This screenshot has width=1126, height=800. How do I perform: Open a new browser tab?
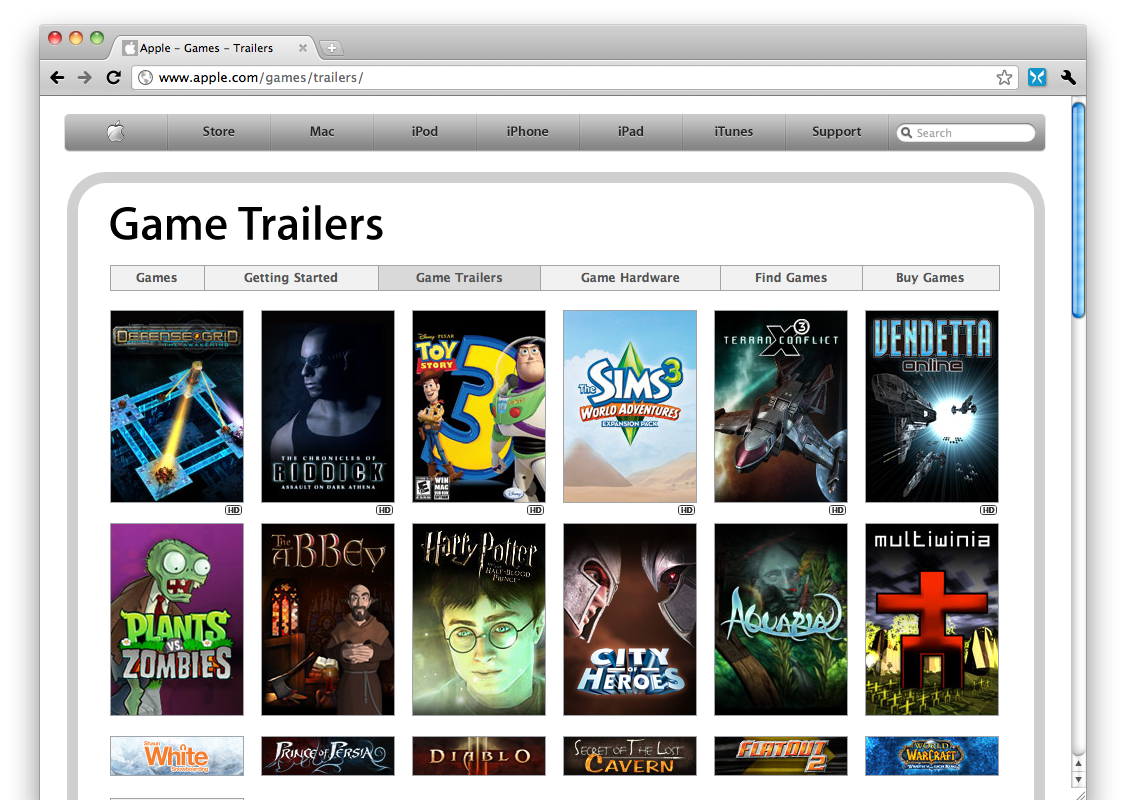(332, 48)
